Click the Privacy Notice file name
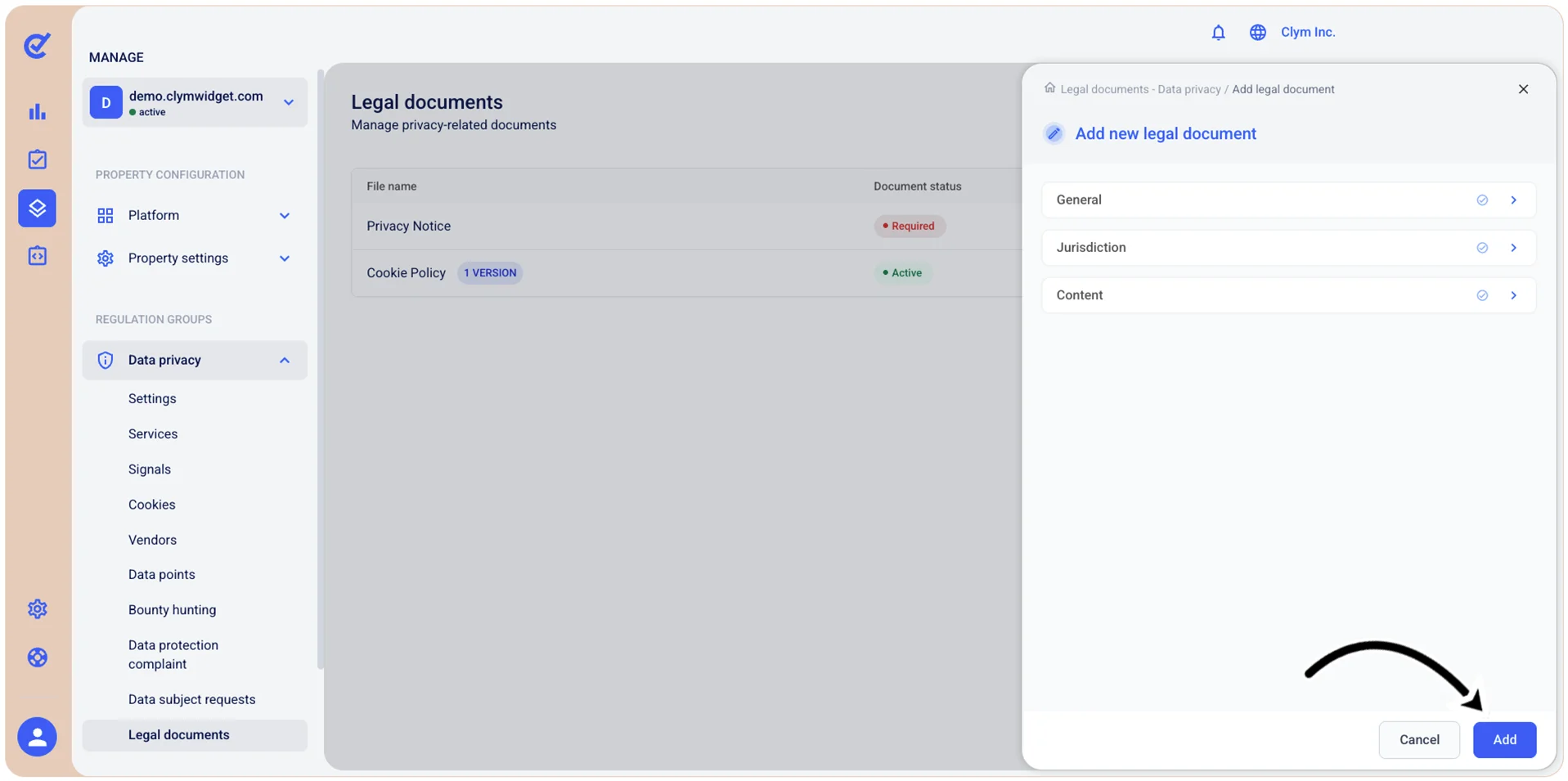 [408, 226]
